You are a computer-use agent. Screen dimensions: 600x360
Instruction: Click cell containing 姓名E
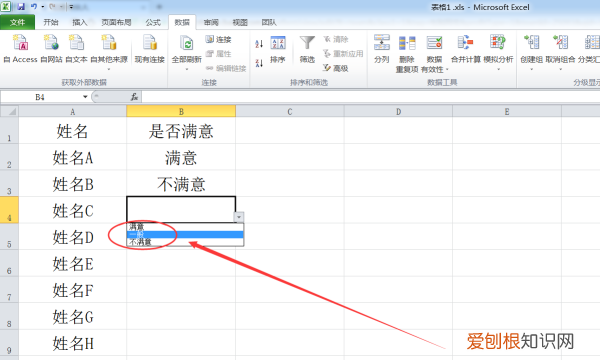[x=73, y=263]
